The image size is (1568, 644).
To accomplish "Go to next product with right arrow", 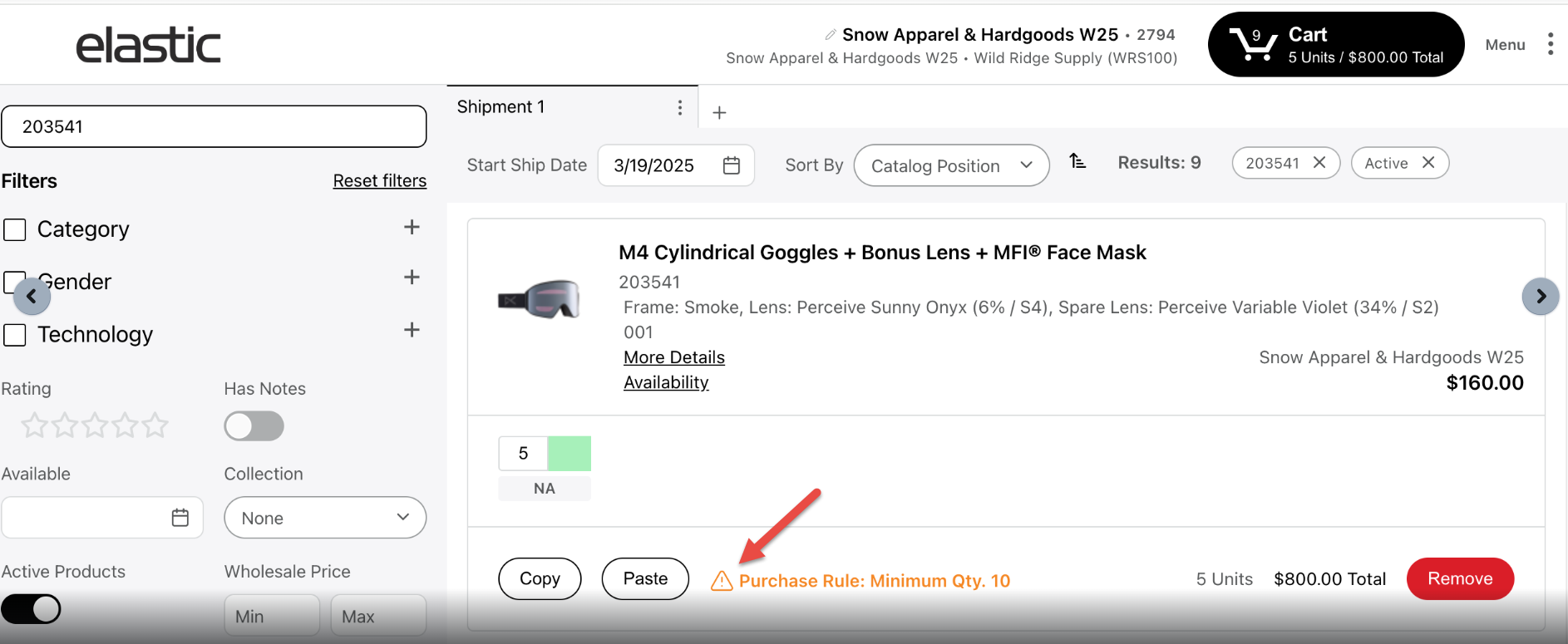I will pos(1541,297).
